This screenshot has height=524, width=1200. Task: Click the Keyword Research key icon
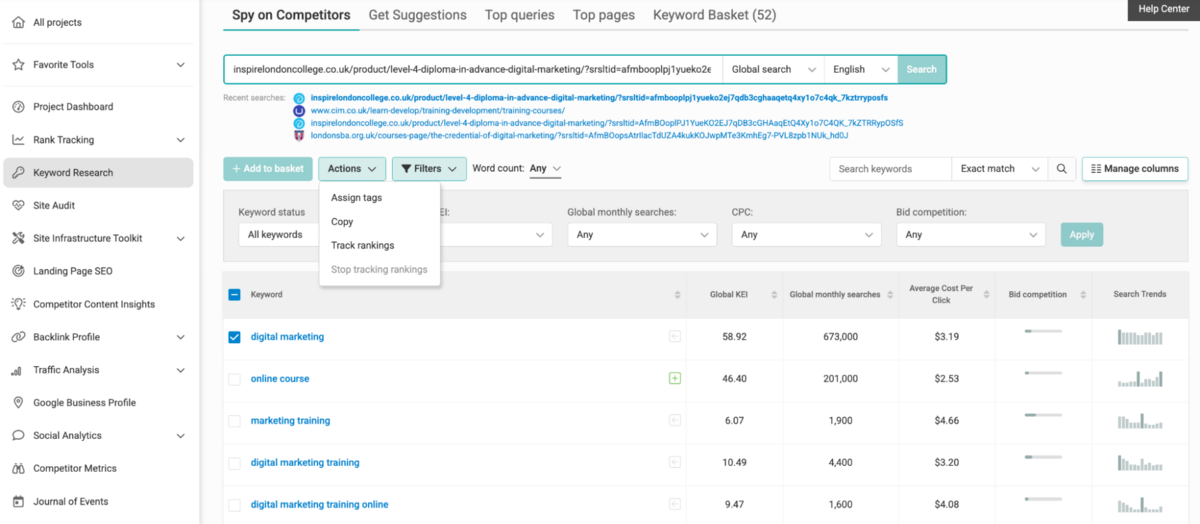point(18,173)
